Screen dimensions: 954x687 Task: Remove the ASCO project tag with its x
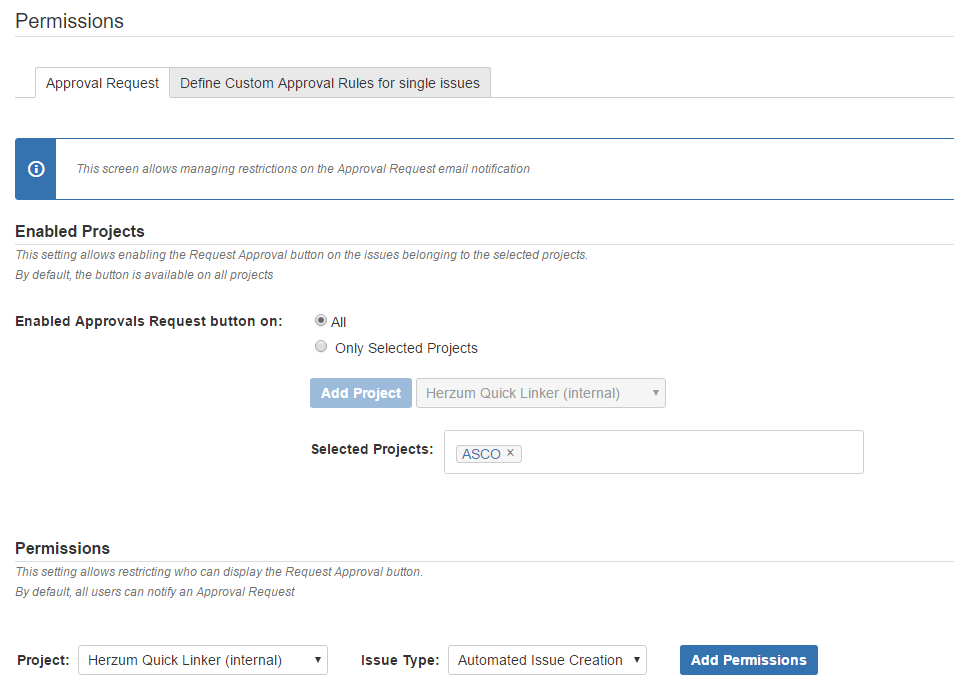coord(510,453)
